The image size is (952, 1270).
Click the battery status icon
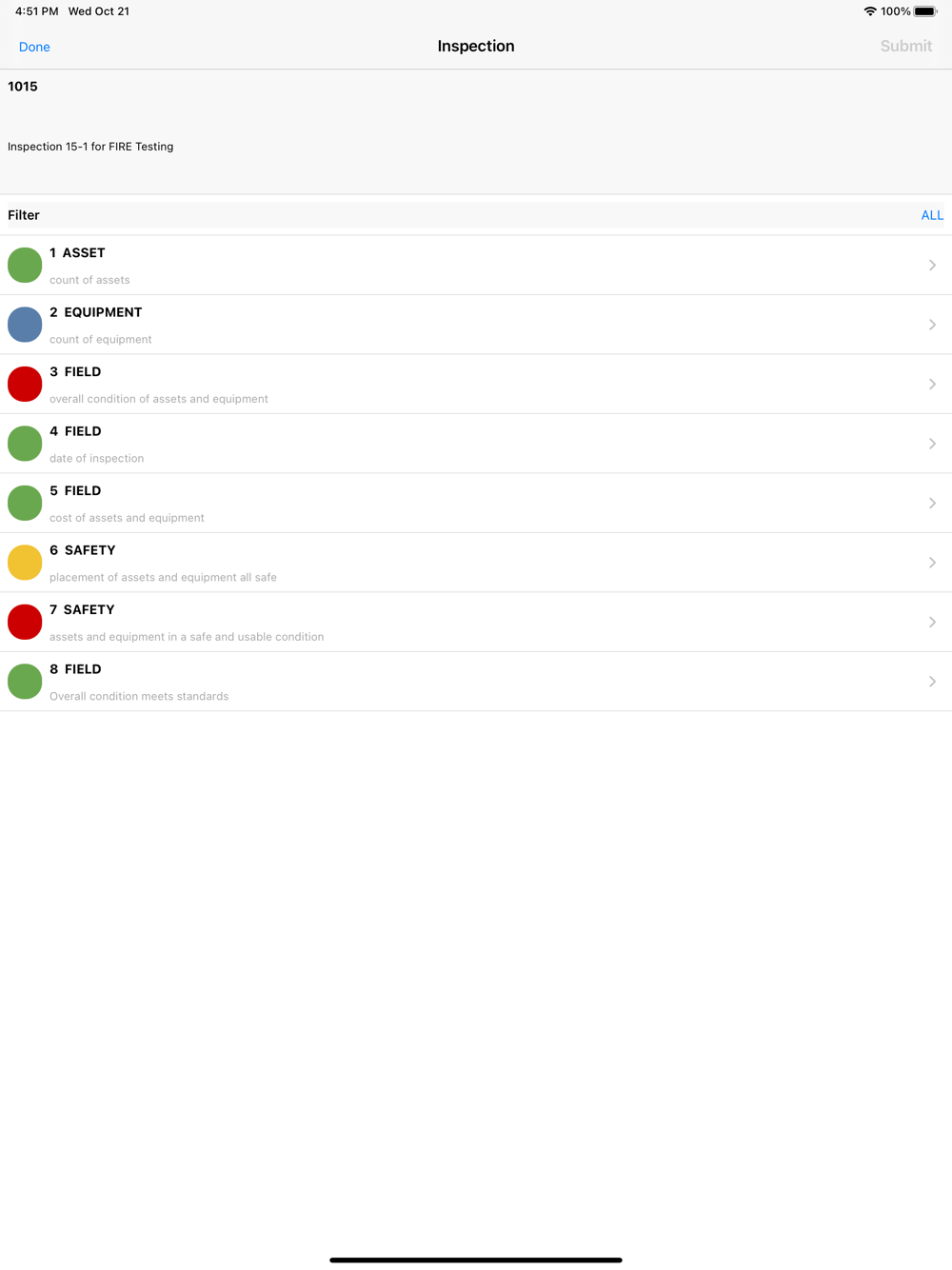(x=925, y=11)
